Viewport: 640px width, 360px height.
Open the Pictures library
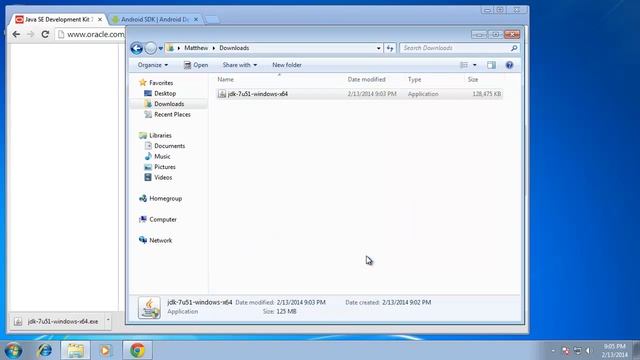[x=164, y=167]
